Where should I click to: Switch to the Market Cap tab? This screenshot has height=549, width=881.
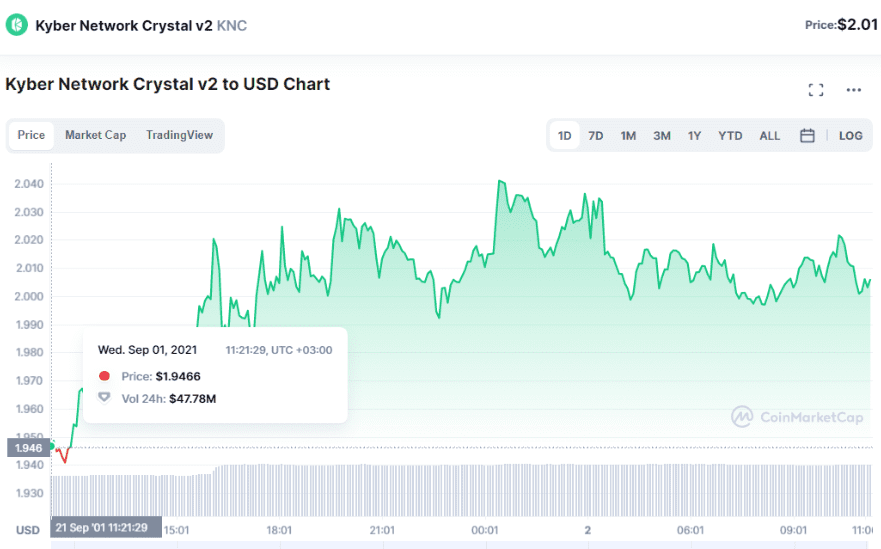pos(96,135)
